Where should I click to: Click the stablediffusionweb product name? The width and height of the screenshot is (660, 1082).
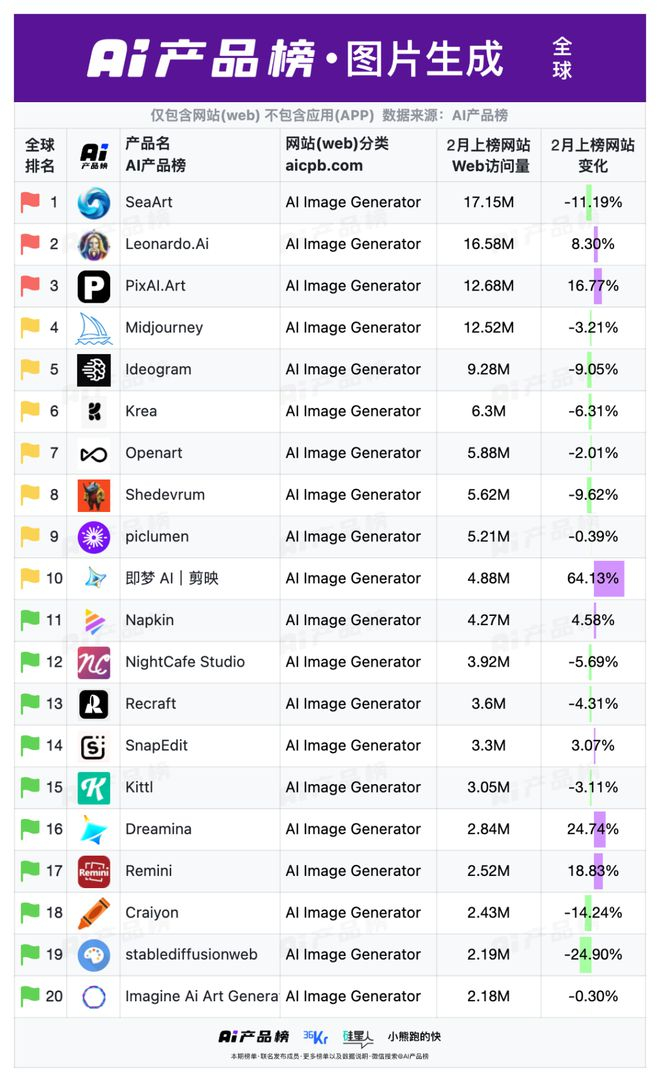pyautogui.click(x=191, y=954)
